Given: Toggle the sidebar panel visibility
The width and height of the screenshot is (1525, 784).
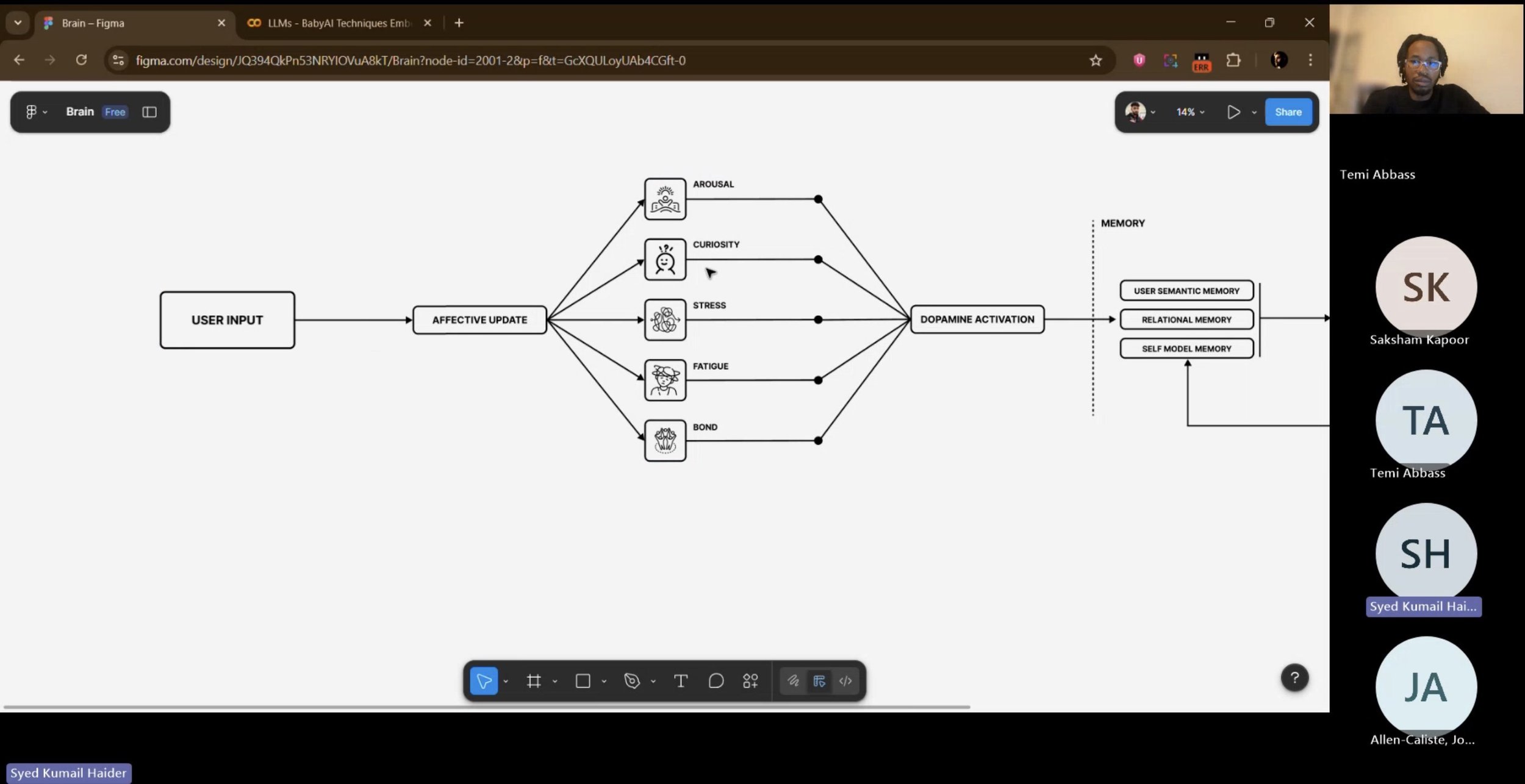Looking at the screenshot, I should point(149,112).
